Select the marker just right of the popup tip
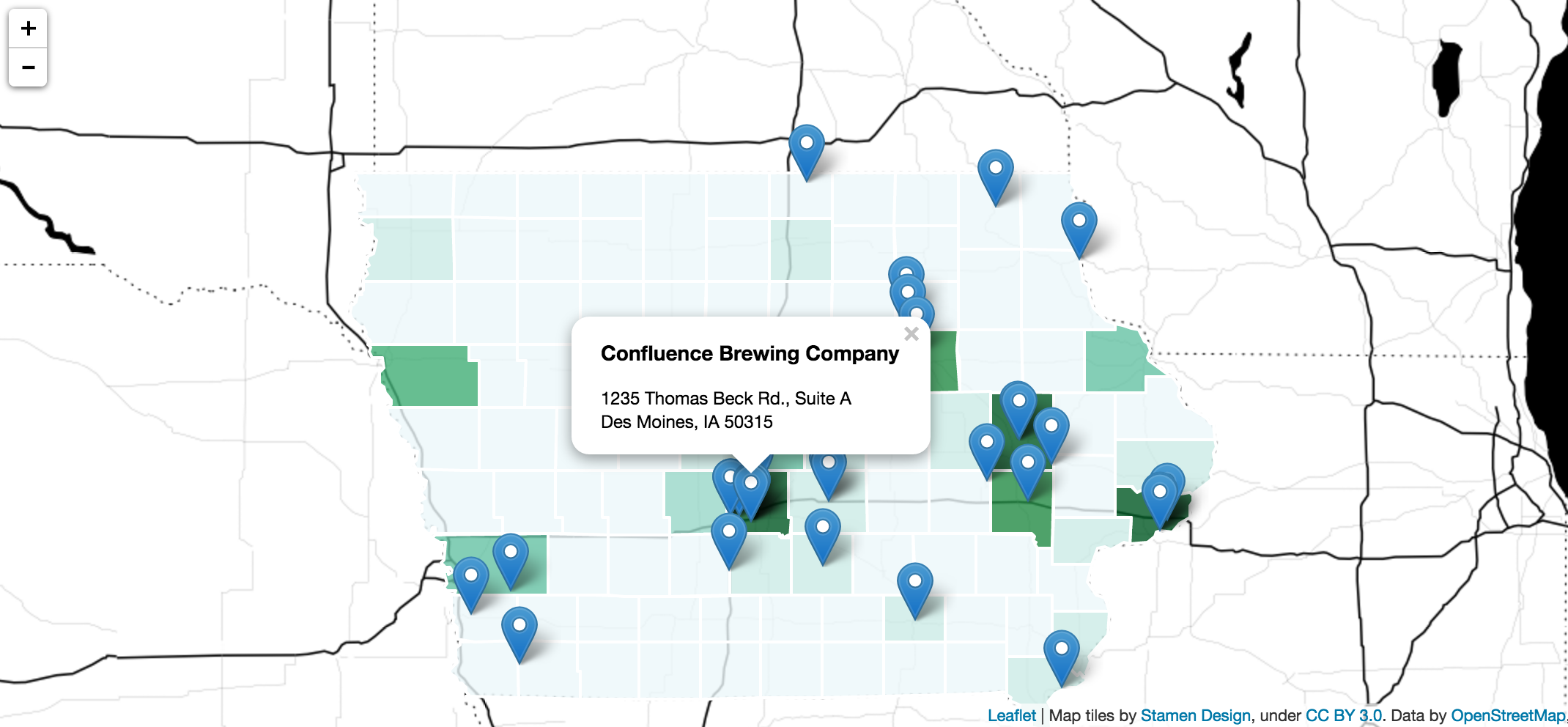1568x727 pixels. [x=829, y=469]
